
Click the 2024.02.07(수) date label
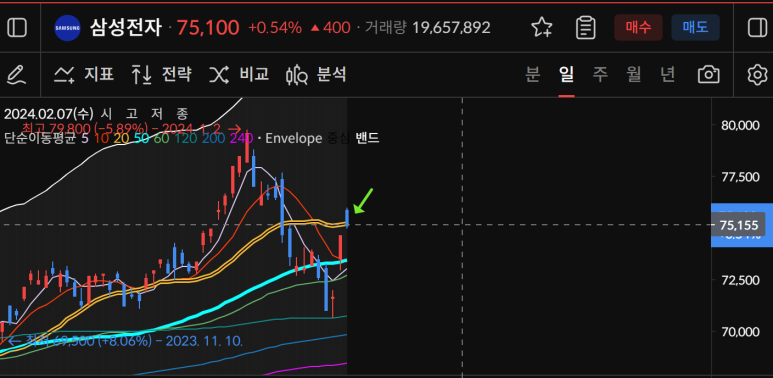click(x=48, y=114)
